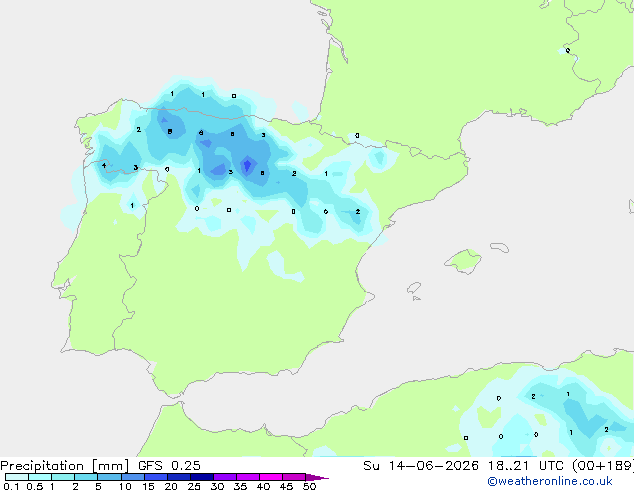Click the 35–40 mm legend color swatch
This screenshot has height=490, width=634.
[x=247, y=477]
